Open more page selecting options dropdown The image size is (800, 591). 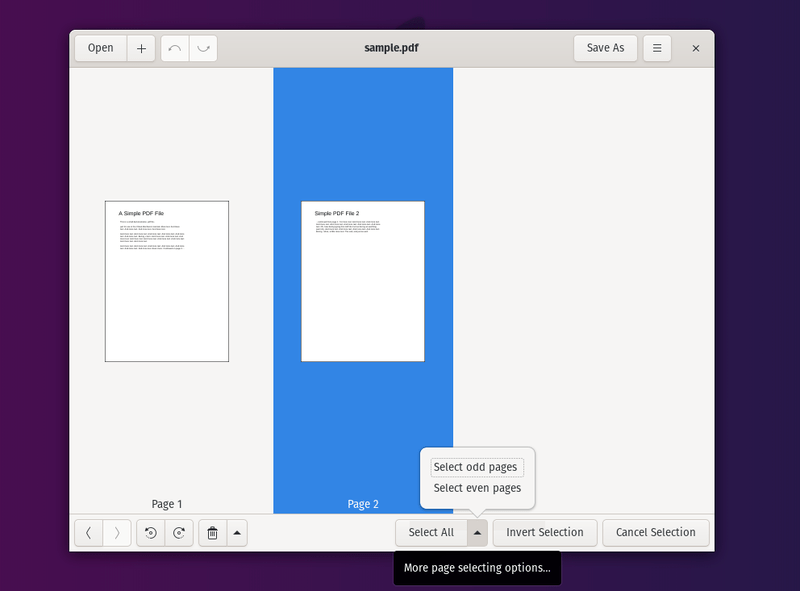pos(477,532)
